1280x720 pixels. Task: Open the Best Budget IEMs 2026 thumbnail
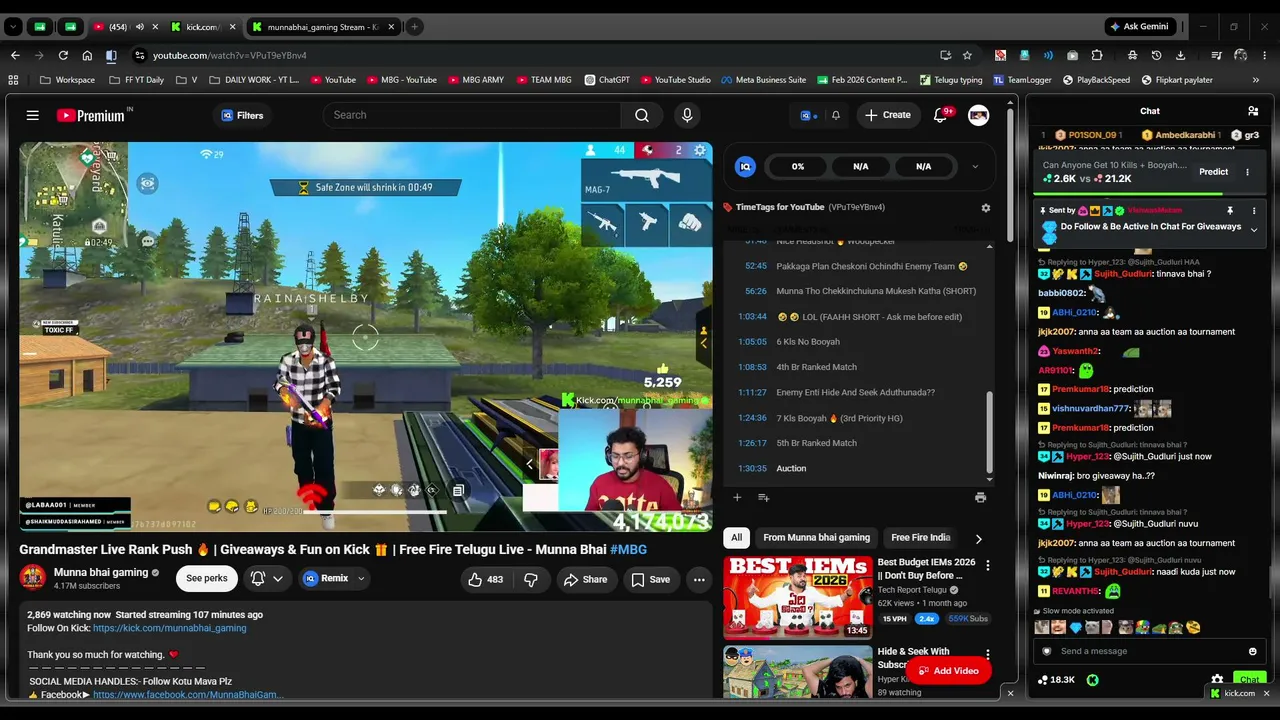[797, 597]
